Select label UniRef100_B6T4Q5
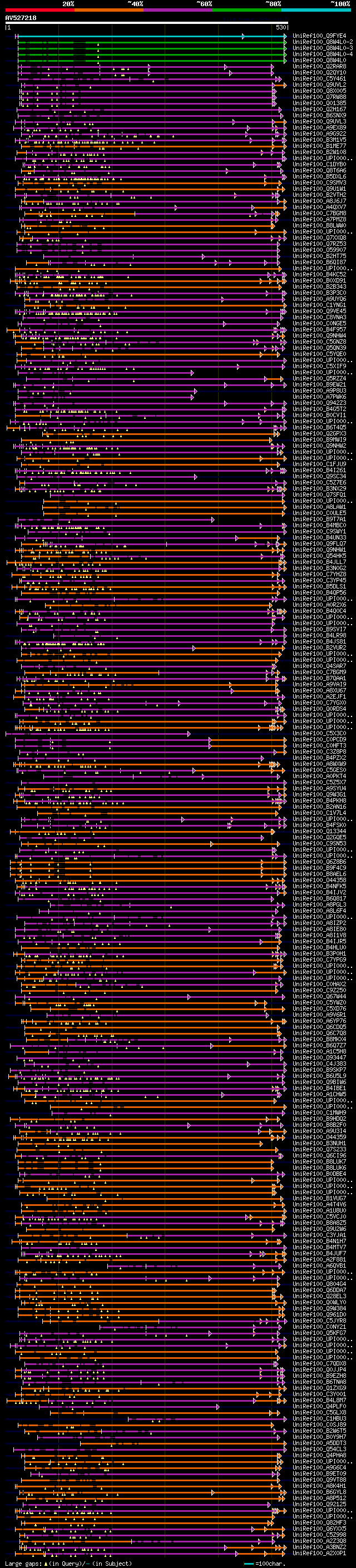Screen dimensions: 356x1568 (319, 428)
